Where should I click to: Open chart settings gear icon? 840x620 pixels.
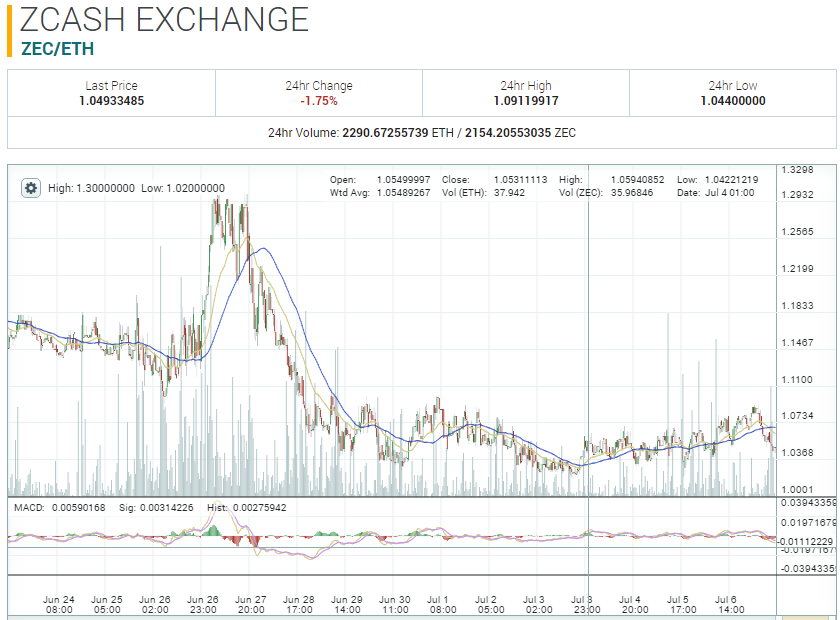click(x=31, y=188)
